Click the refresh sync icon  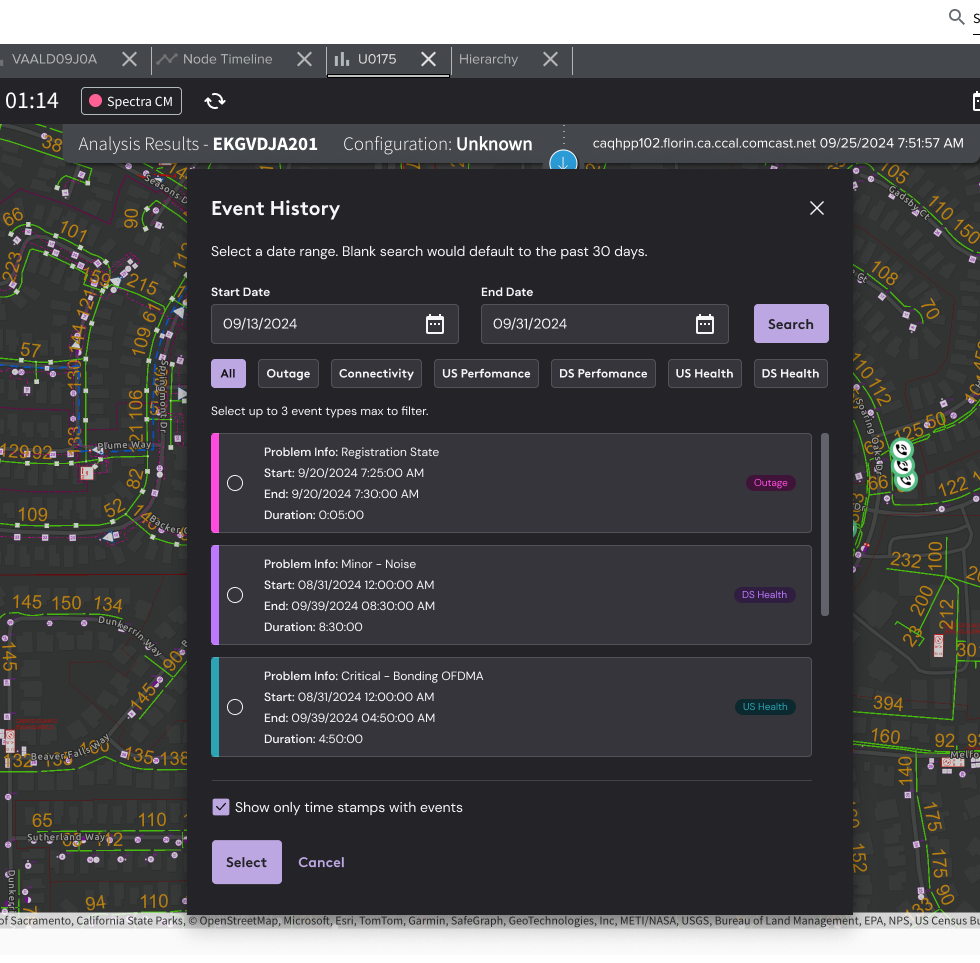(x=215, y=101)
